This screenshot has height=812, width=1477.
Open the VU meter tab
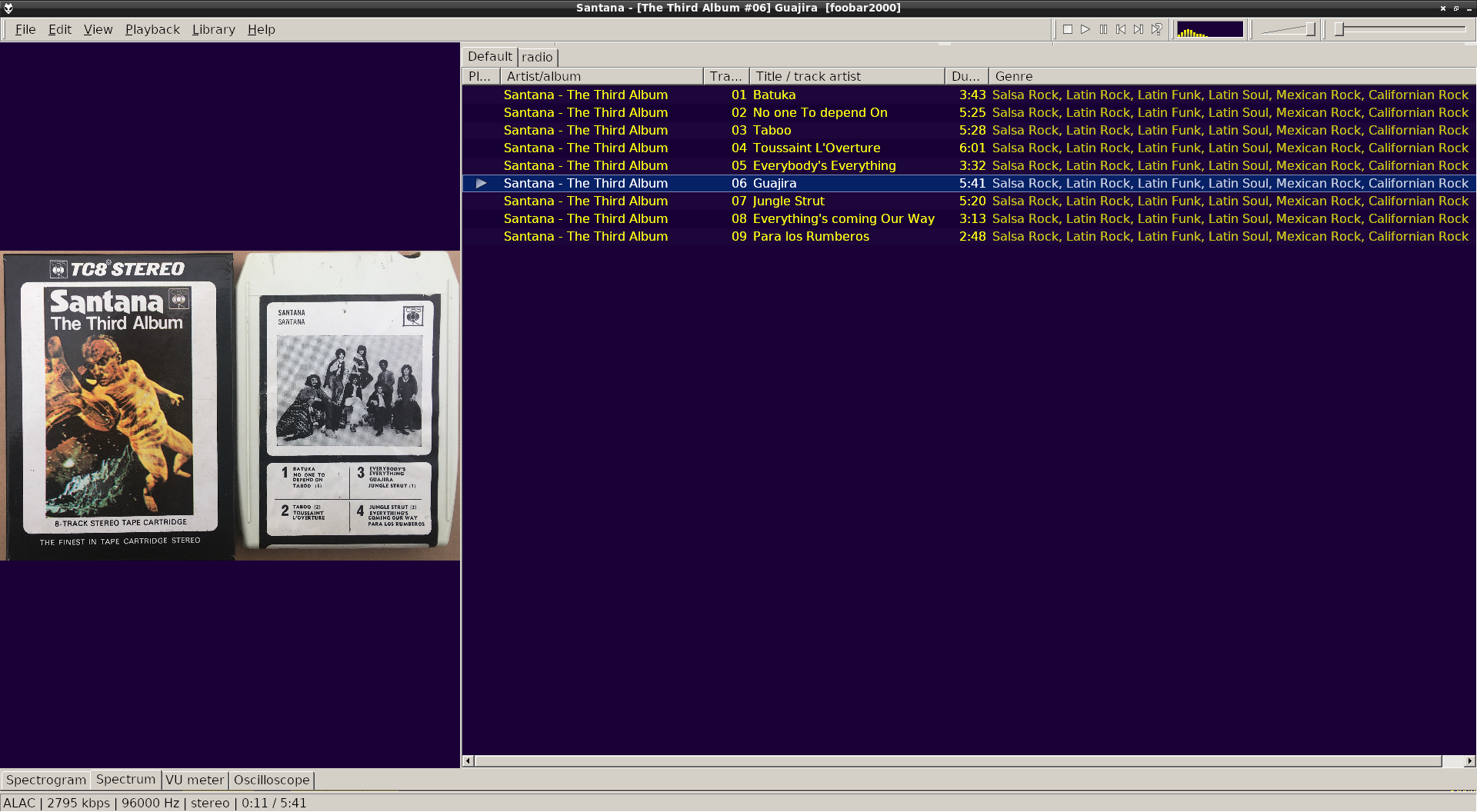[x=195, y=780]
